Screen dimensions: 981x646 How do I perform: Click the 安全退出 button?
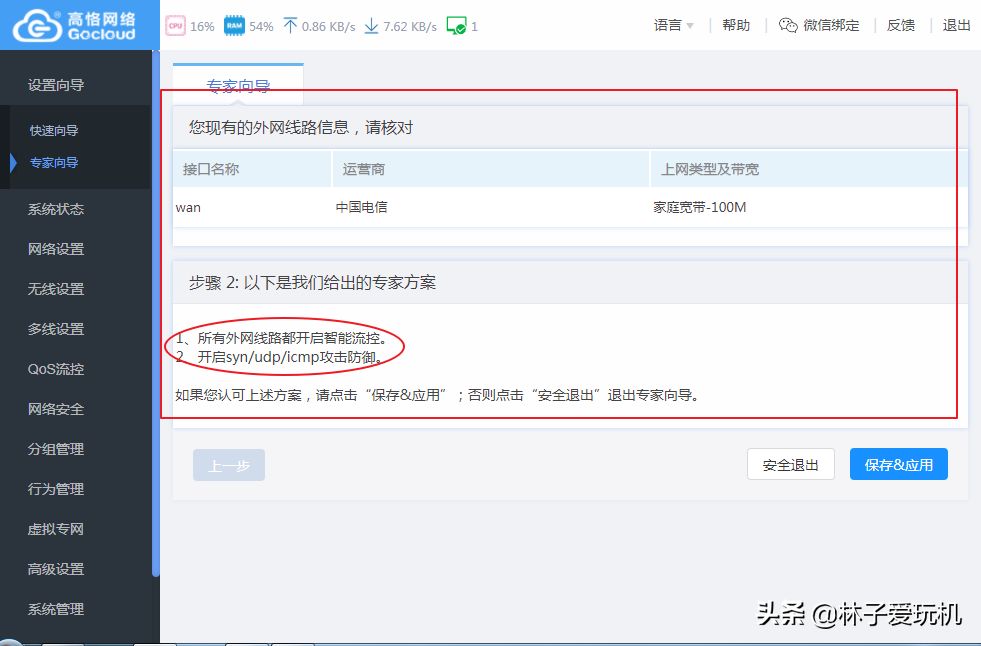pos(791,465)
